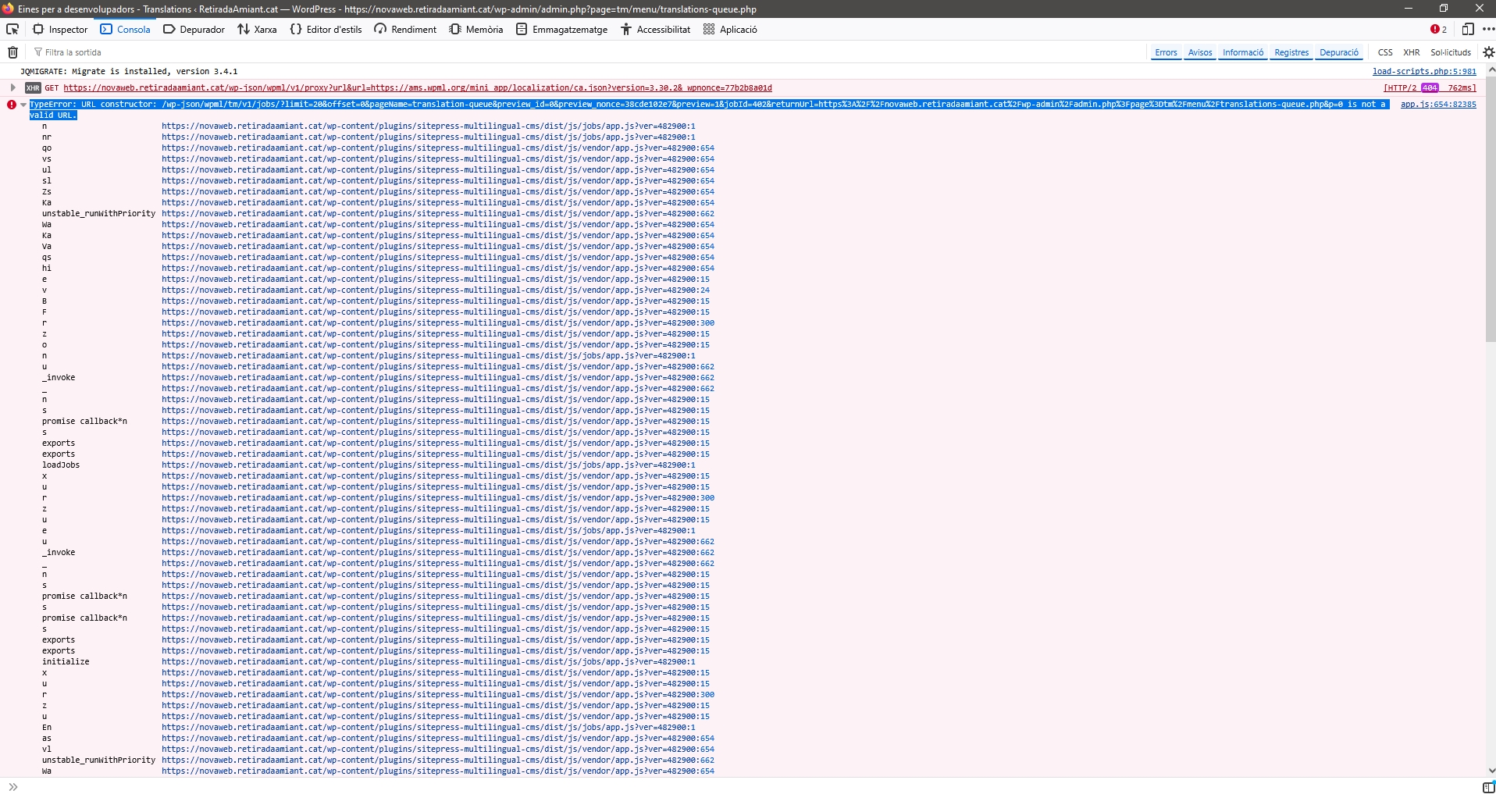Screen dimensions: 1496x812
Task: Open the Emmagatzematge tab
Action: (561, 30)
